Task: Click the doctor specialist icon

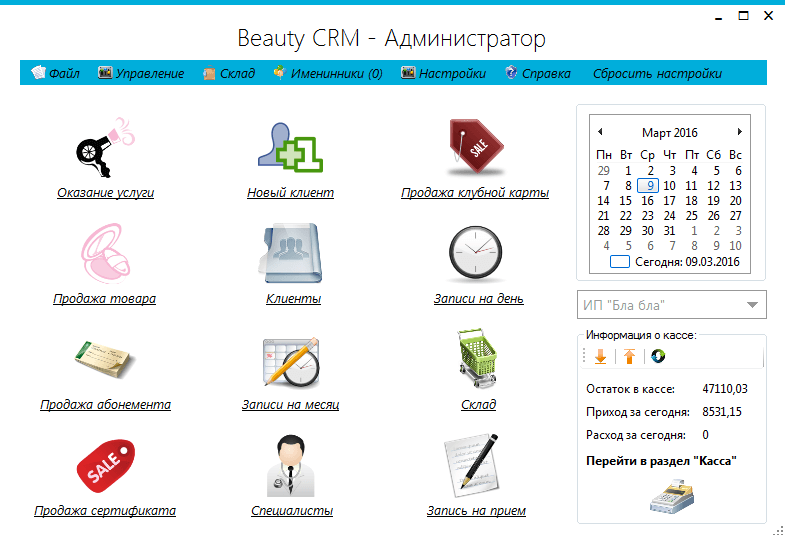Action: pos(291,466)
